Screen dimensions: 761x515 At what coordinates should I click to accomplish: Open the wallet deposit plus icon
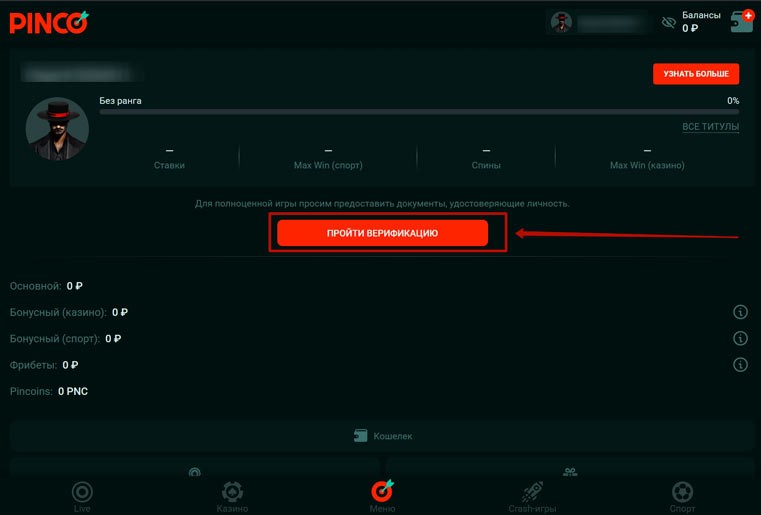click(742, 21)
